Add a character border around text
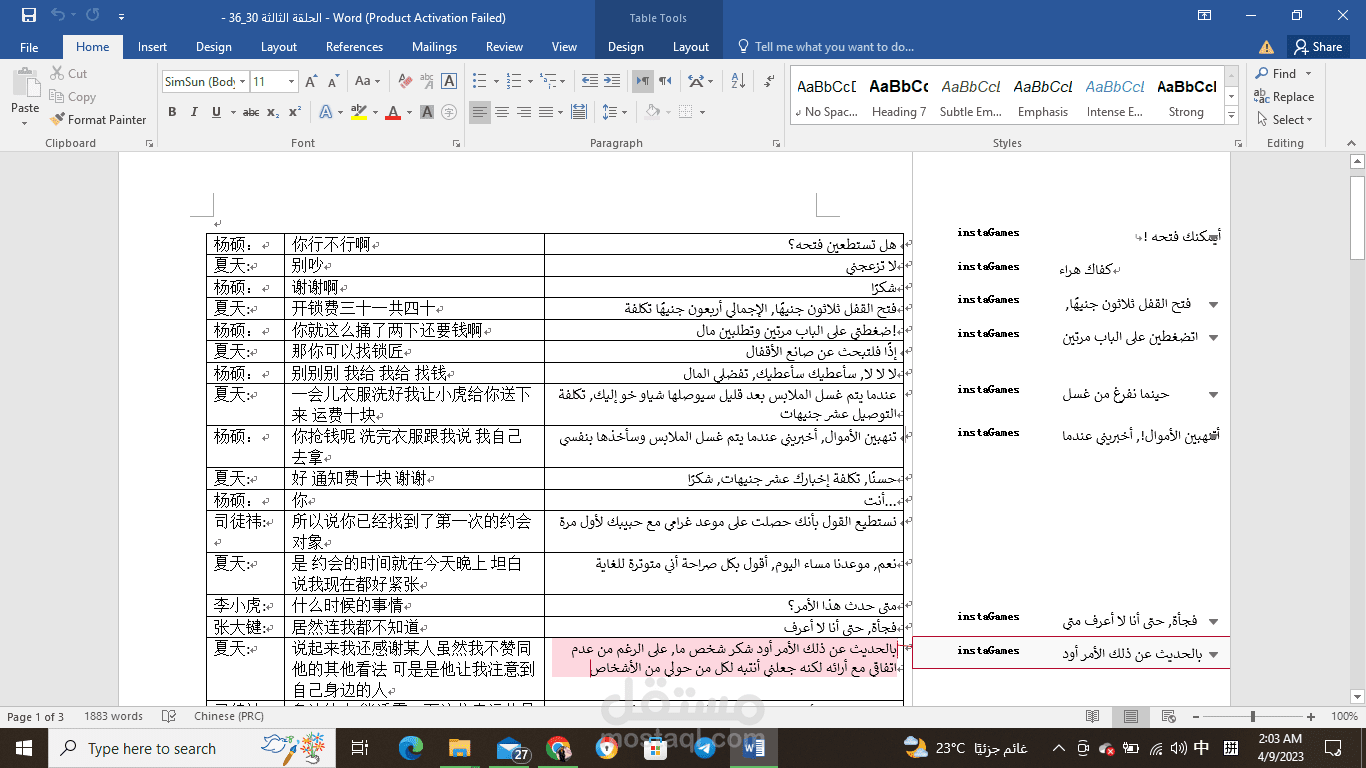Viewport: 1366px width, 768px height. [450, 82]
